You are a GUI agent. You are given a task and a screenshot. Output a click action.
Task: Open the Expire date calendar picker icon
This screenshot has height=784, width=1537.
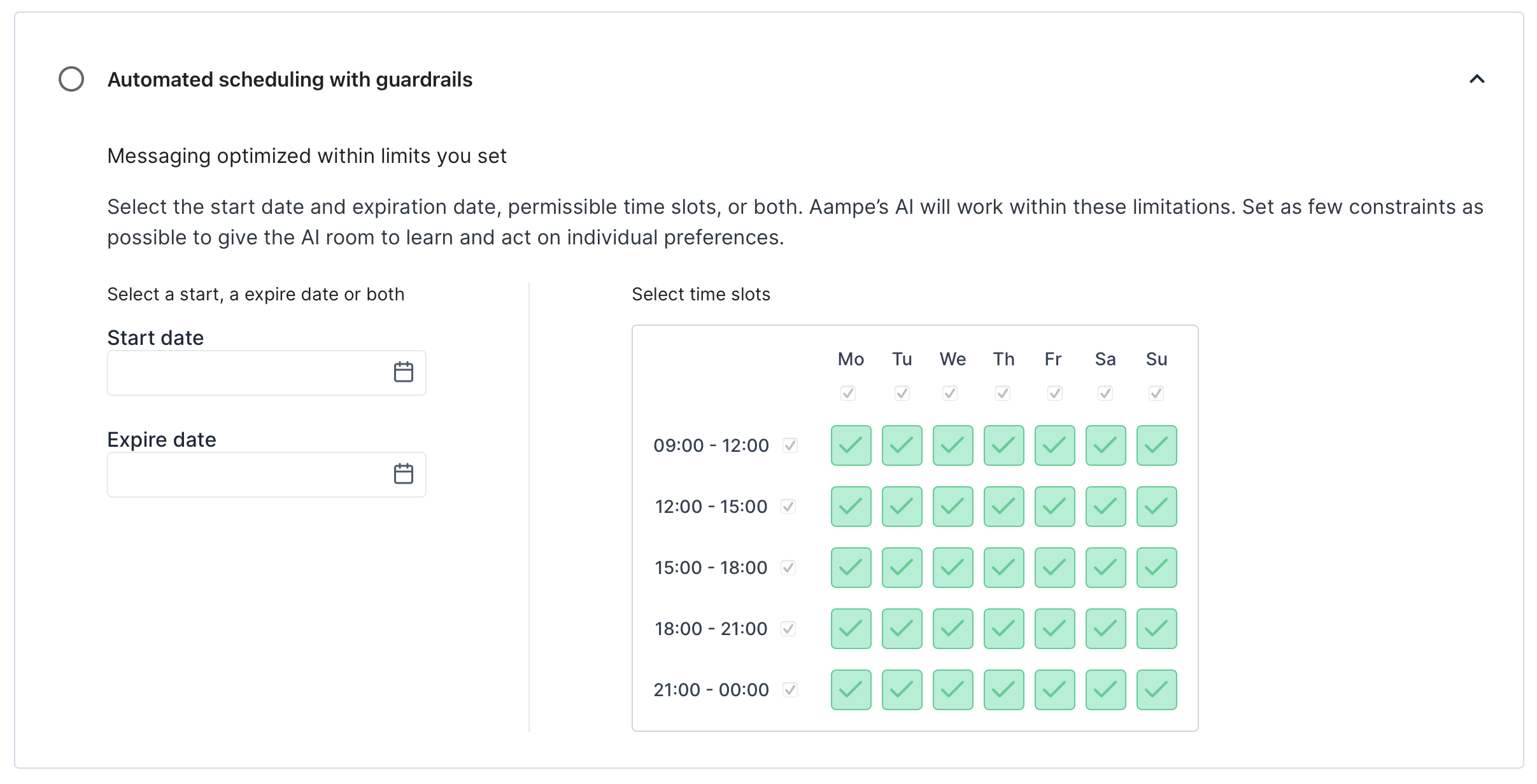(403, 474)
